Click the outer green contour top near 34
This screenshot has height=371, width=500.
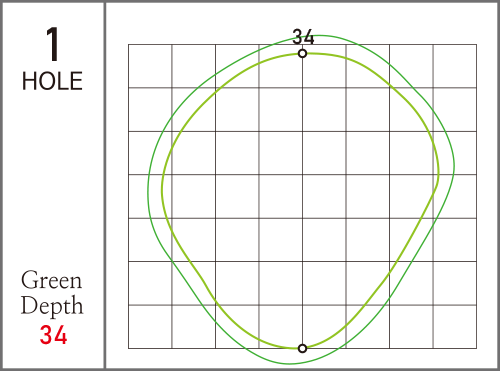(x=320, y=35)
